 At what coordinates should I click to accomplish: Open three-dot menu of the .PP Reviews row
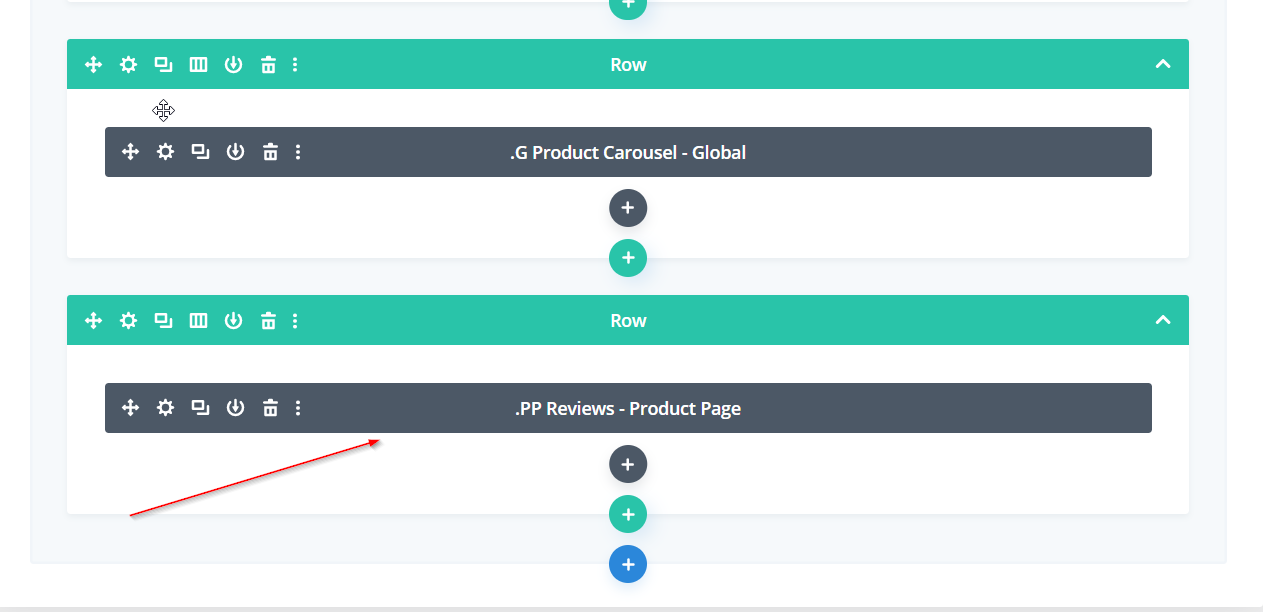(295, 321)
